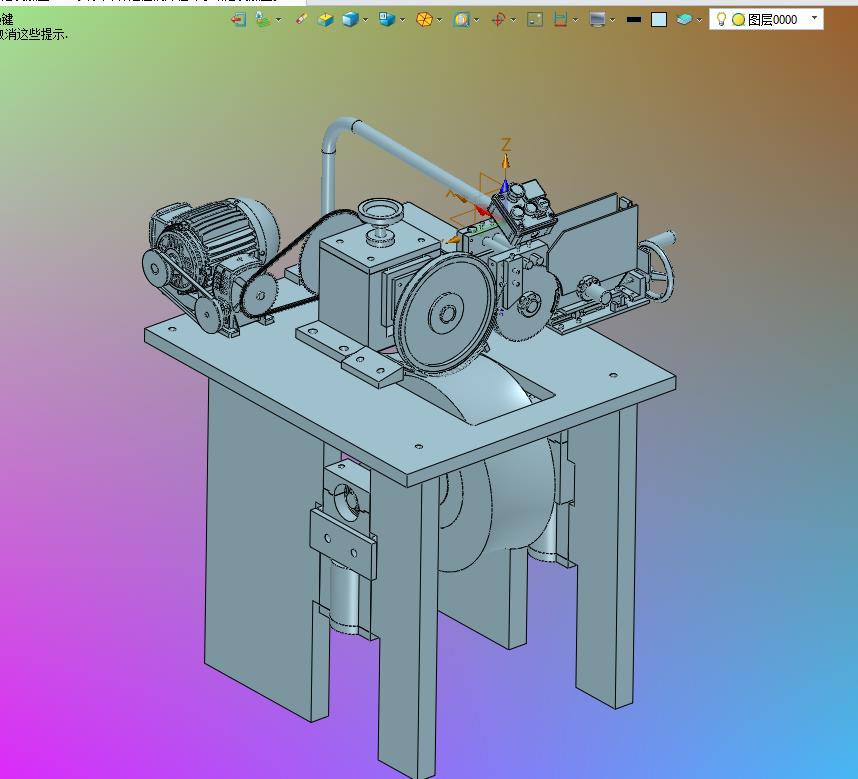Click the Z axis arrow of triad

coord(506,160)
